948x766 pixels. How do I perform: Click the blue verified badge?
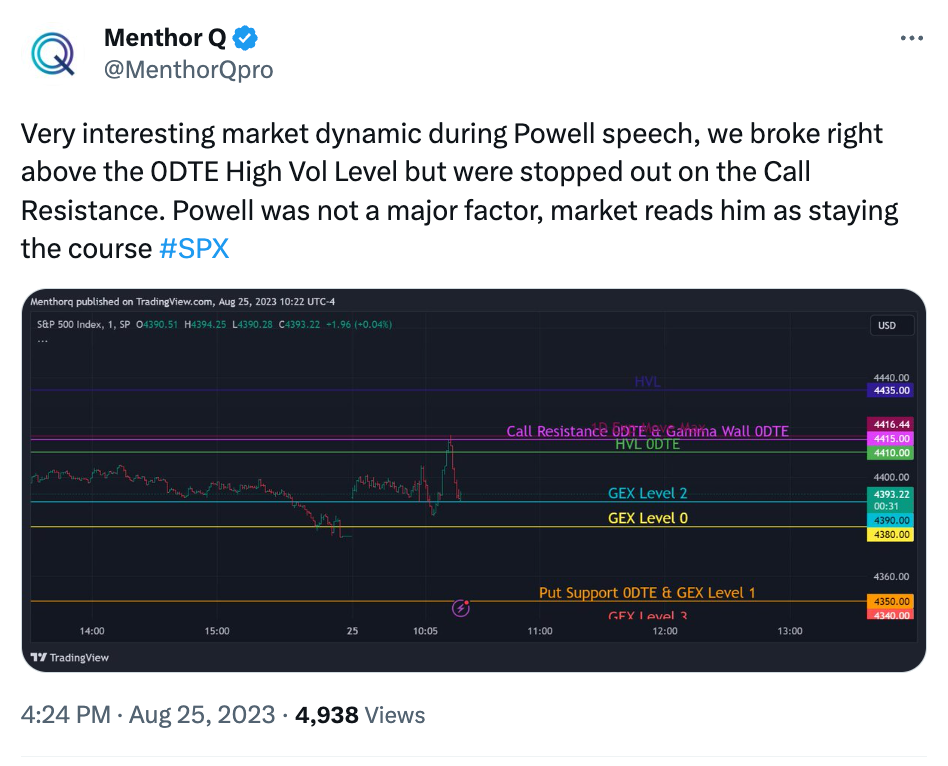point(245,38)
